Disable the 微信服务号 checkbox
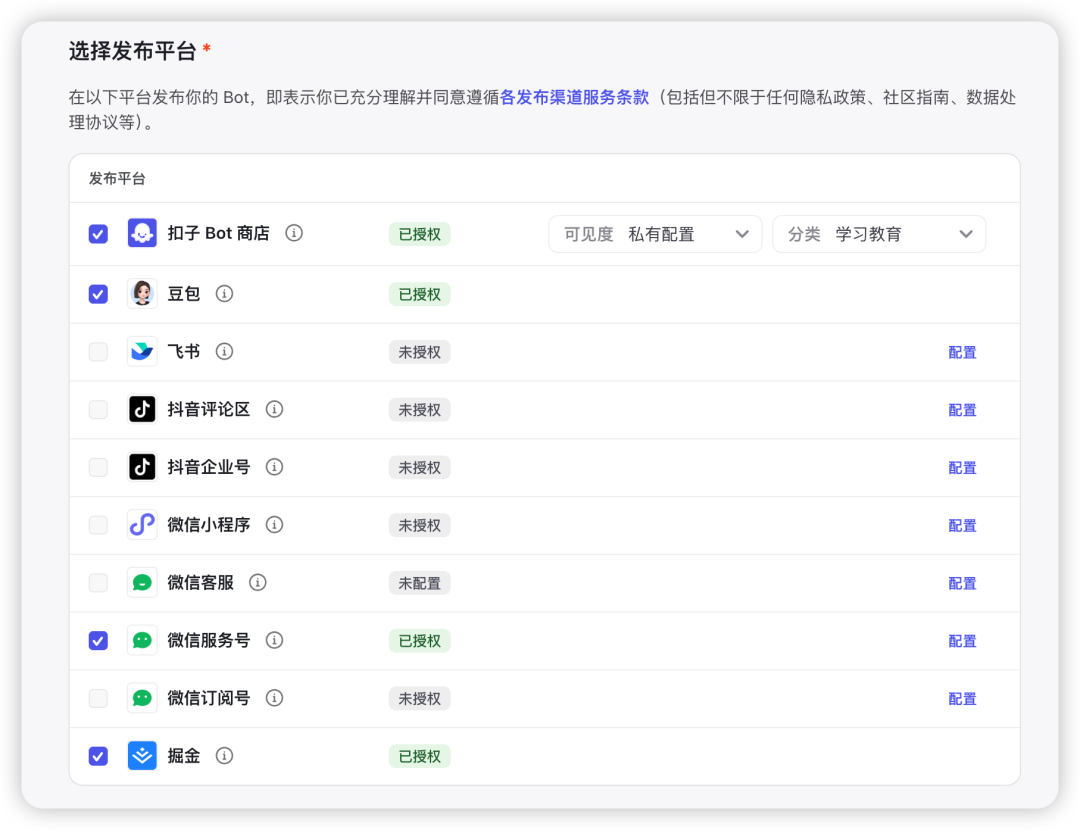 point(98,641)
